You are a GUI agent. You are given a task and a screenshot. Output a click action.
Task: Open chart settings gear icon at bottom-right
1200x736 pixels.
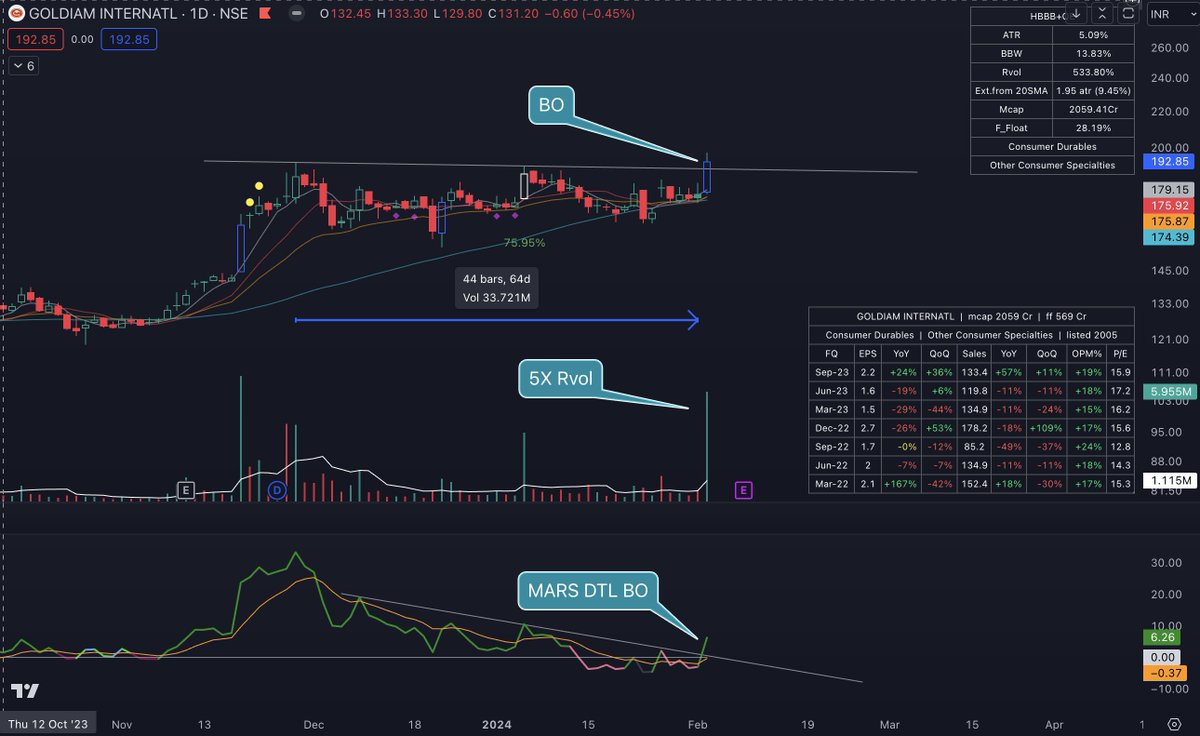tap(1173, 722)
